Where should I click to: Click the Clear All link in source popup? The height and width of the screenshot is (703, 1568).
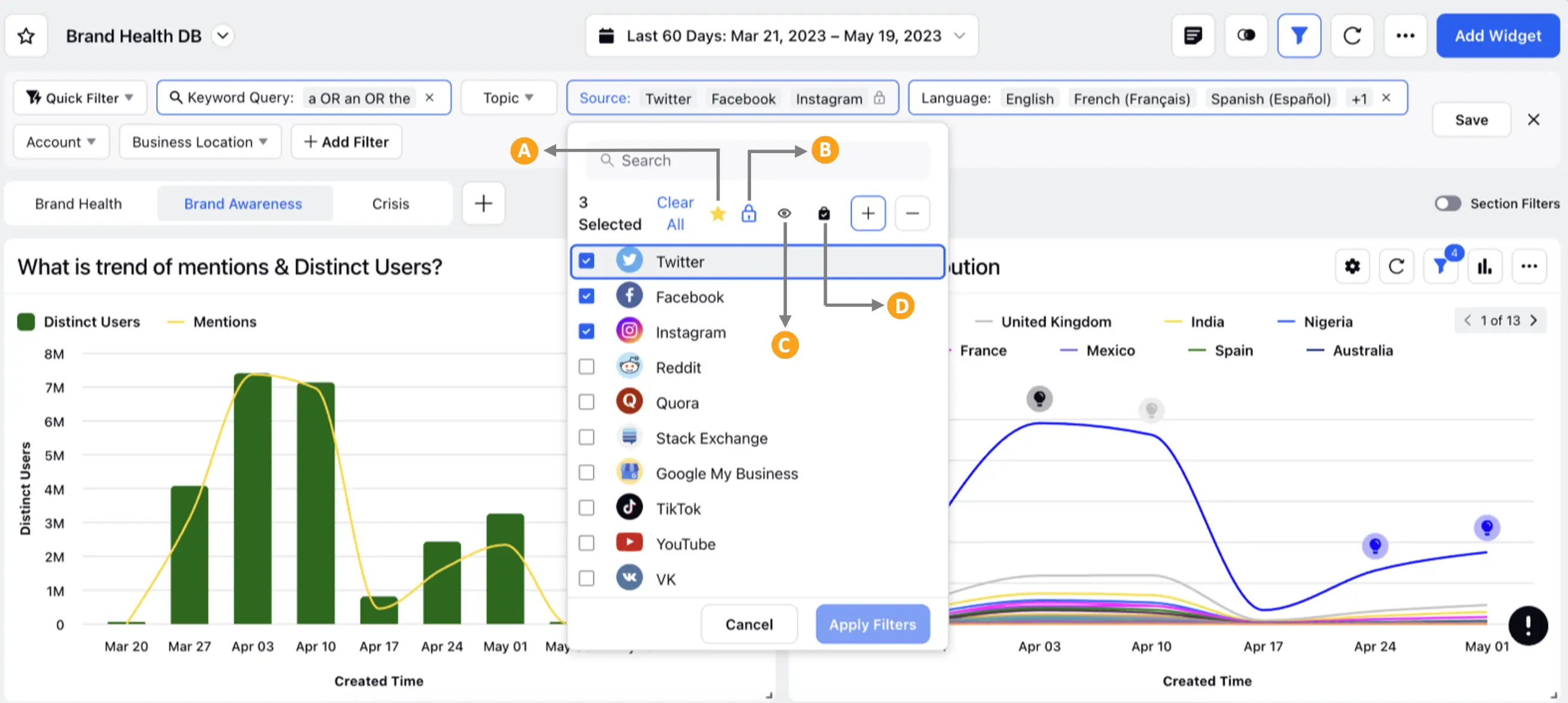(x=675, y=213)
